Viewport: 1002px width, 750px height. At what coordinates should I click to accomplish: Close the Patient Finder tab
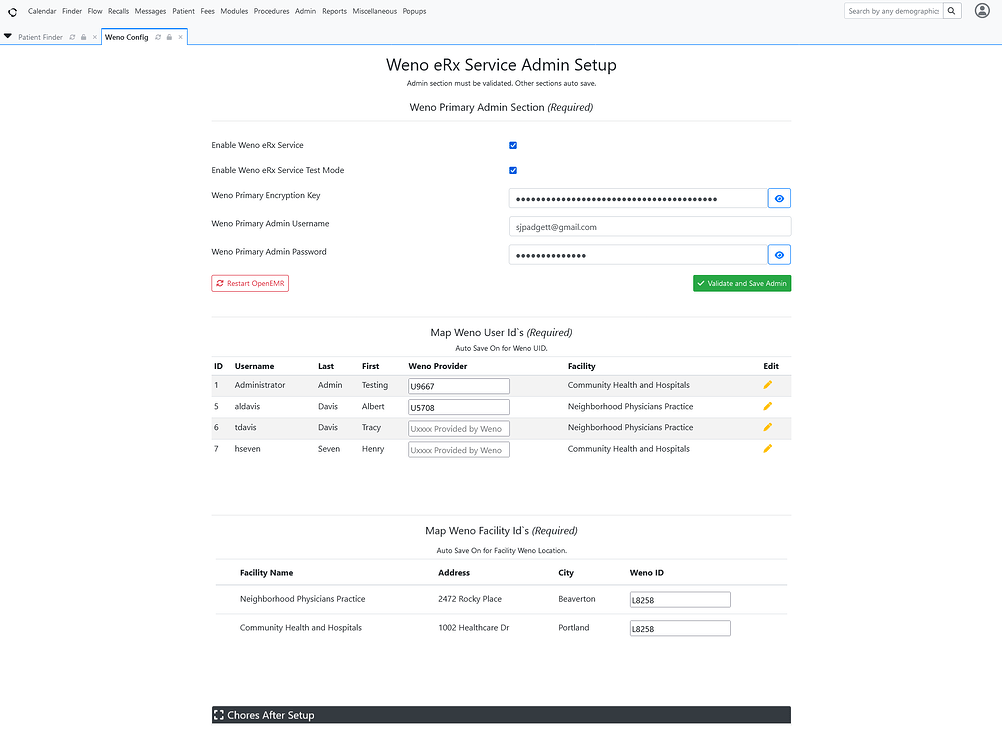(96, 37)
